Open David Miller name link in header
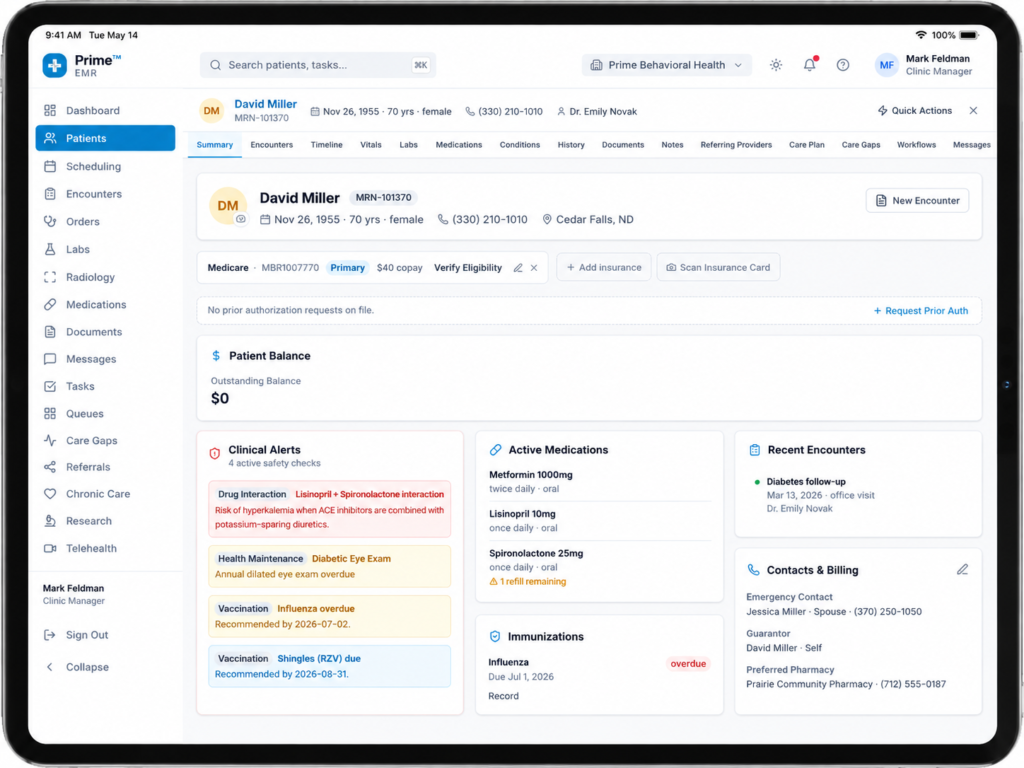Viewport: 1024px width, 768px height. coord(265,104)
